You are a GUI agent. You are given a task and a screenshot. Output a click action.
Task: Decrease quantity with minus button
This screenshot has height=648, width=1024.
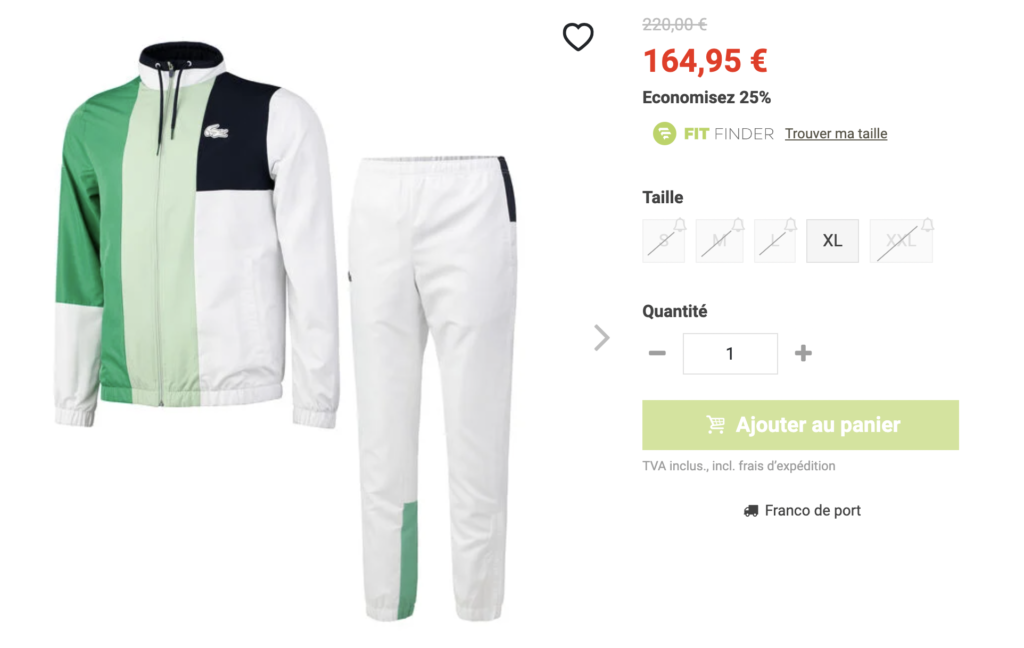click(657, 353)
